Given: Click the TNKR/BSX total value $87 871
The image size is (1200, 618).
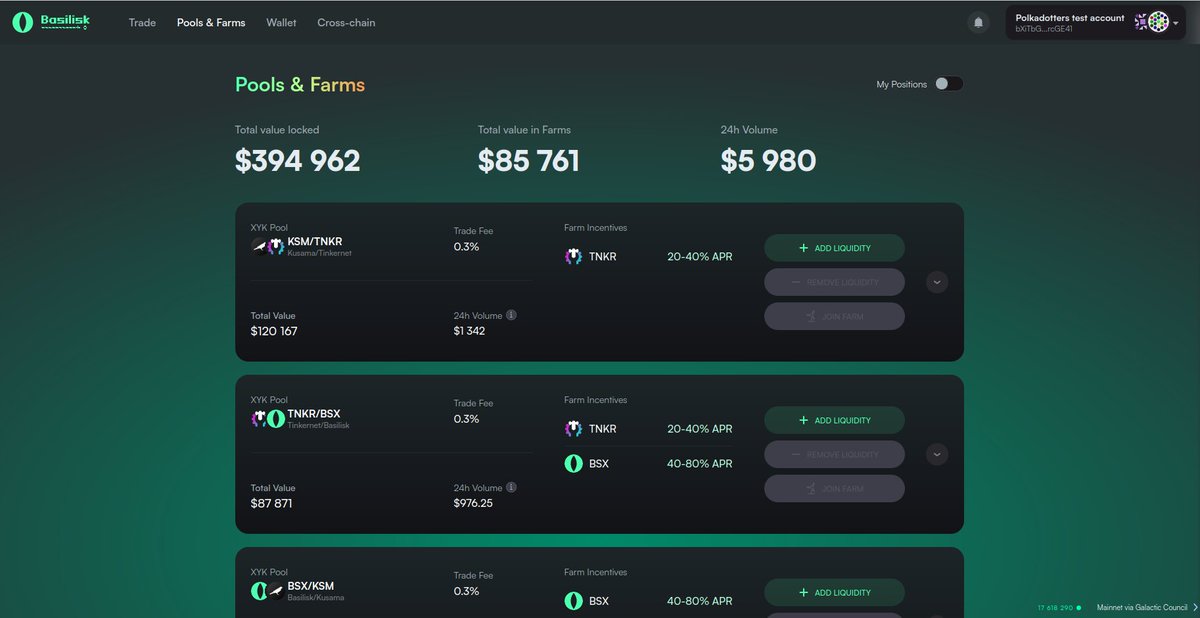Looking at the screenshot, I should 271,503.
